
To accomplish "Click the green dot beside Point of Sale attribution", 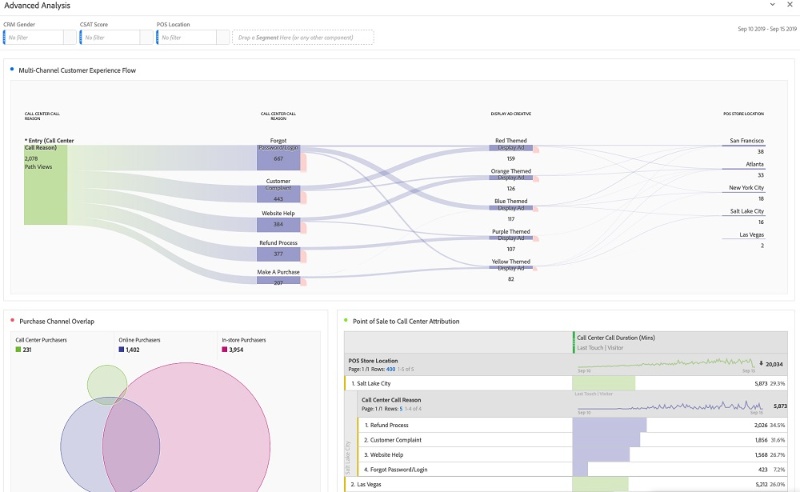I will [345, 320].
